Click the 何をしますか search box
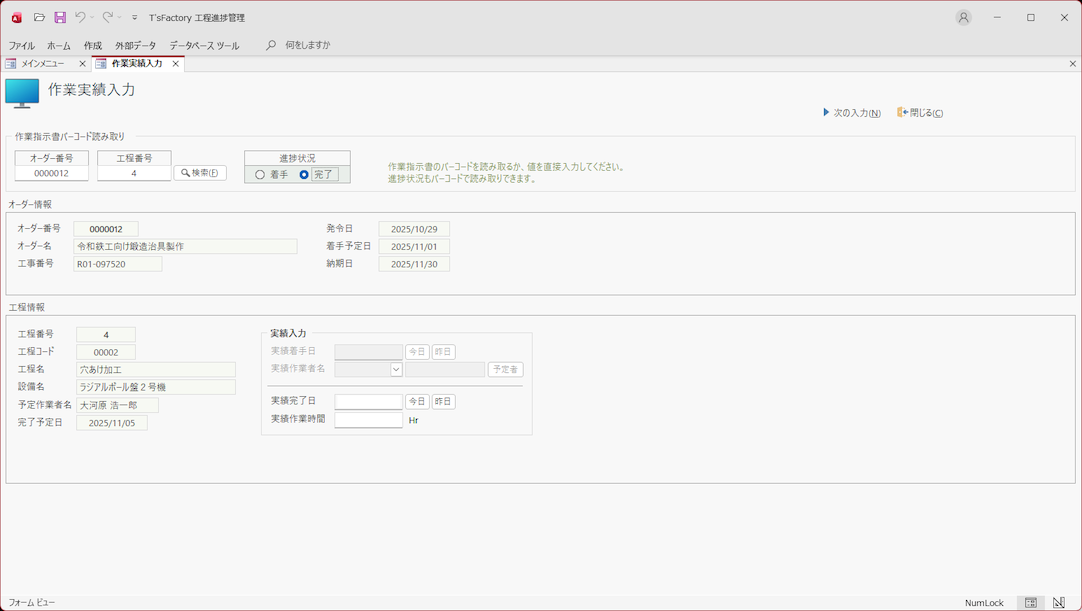The height and width of the screenshot is (611, 1082). (x=307, y=45)
